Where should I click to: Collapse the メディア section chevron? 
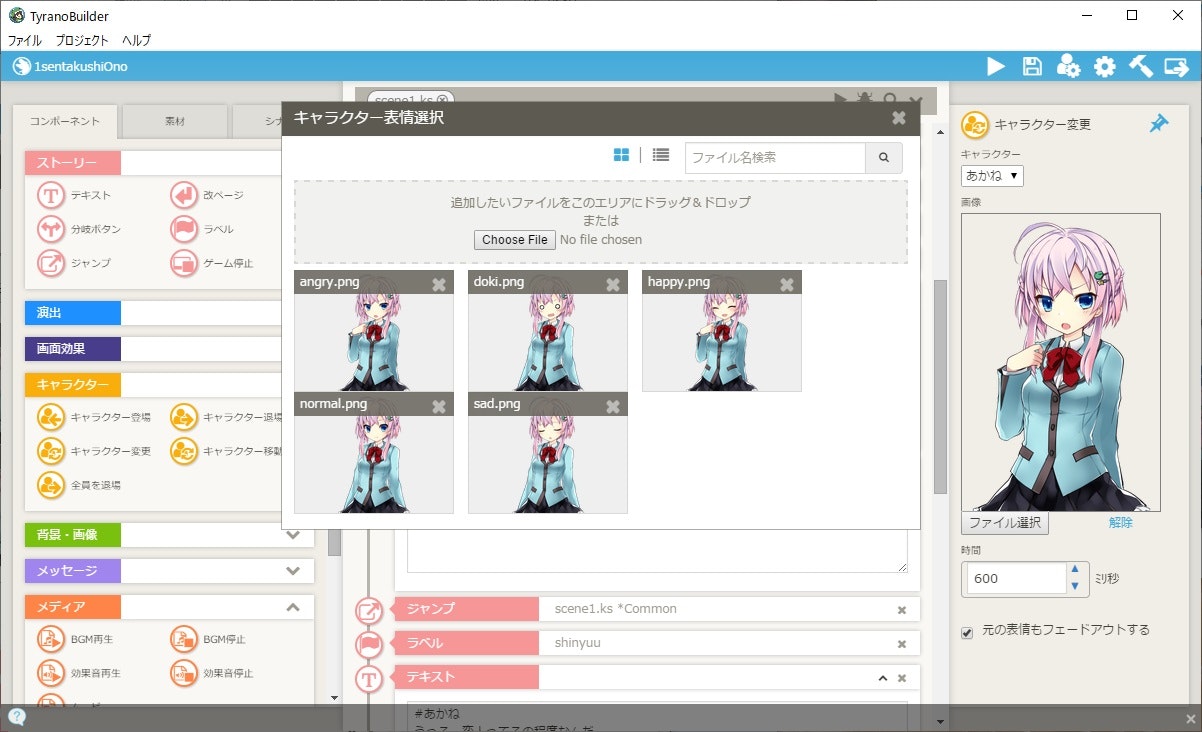click(293, 607)
